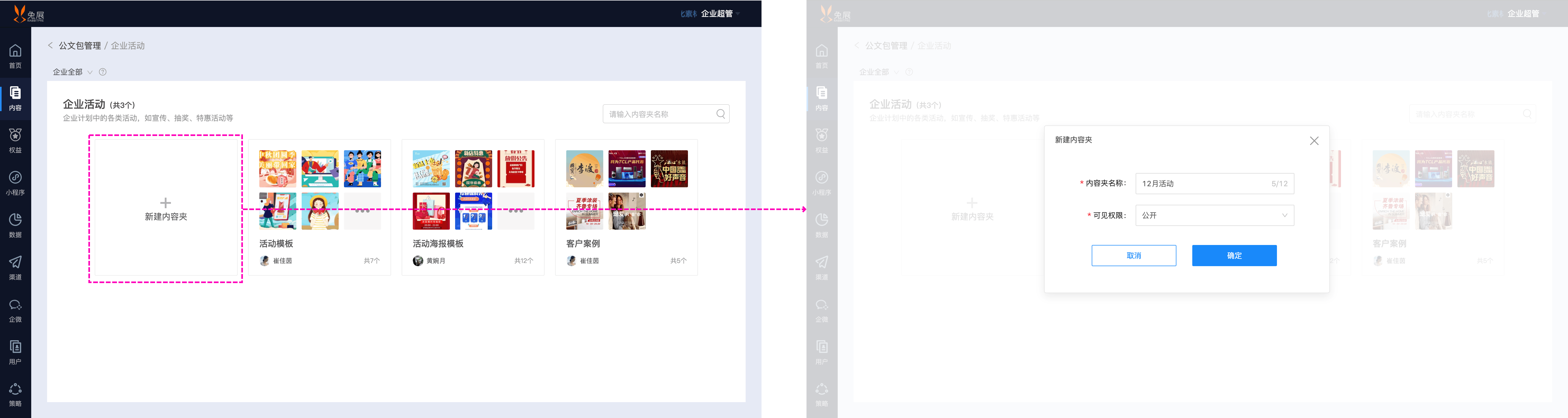Click 企业活动 (共3个) heading
This screenshot has height=418, width=1568.
point(99,105)
